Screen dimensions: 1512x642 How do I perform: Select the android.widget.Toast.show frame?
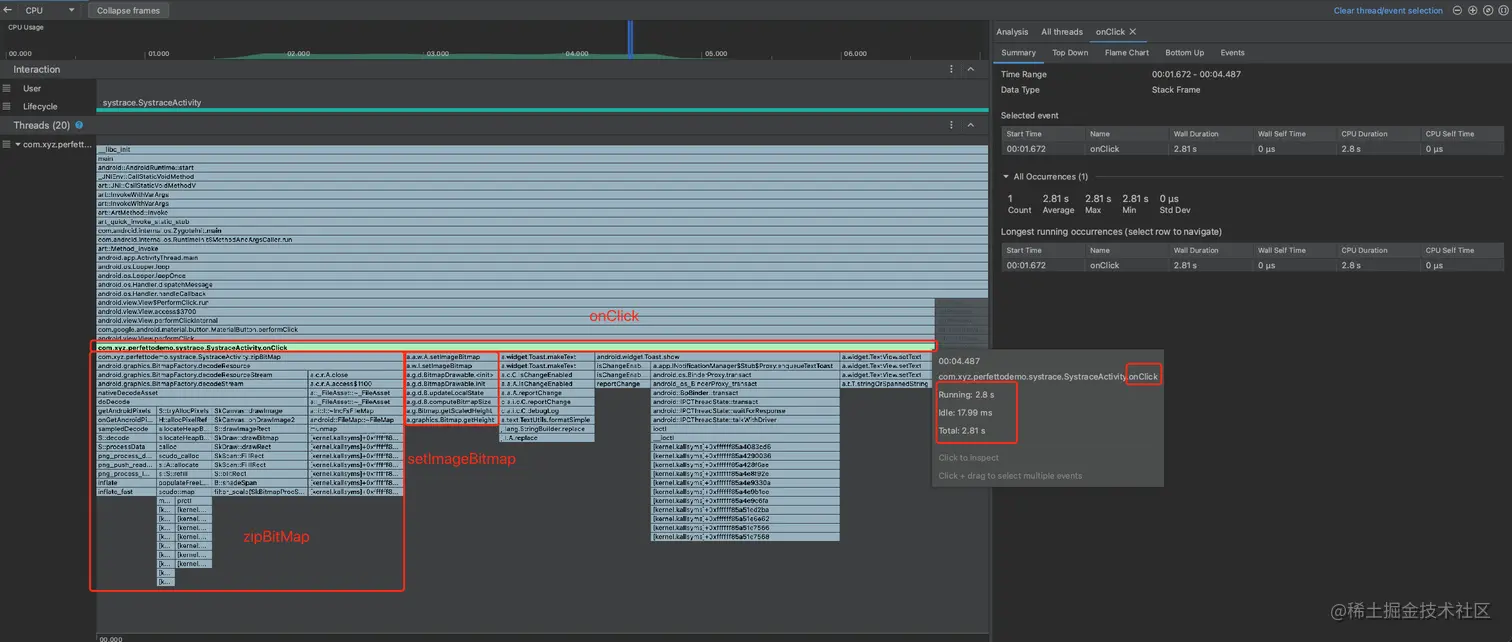(717, 357)
